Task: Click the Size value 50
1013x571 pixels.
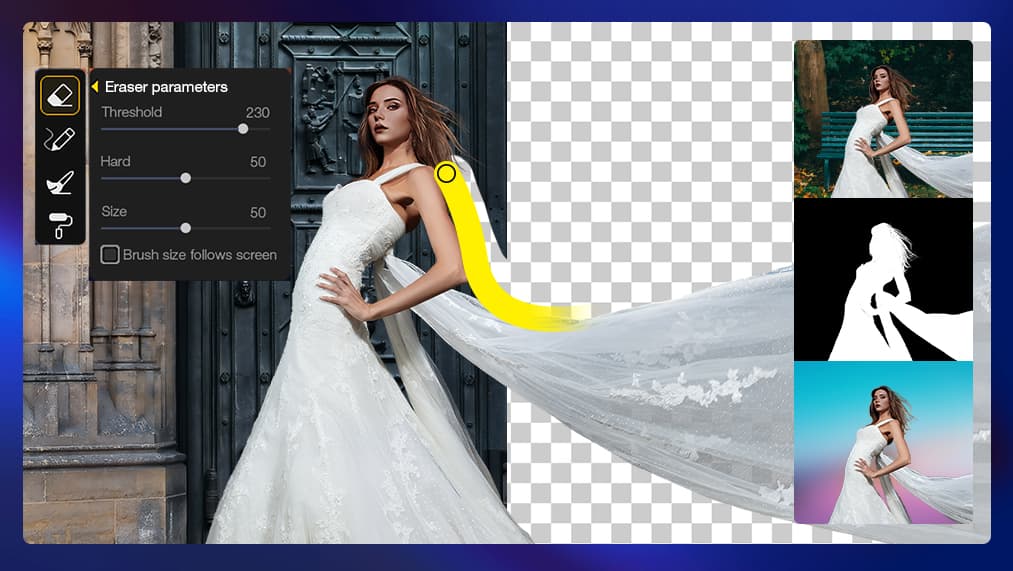Action: (x=258, y=212)
